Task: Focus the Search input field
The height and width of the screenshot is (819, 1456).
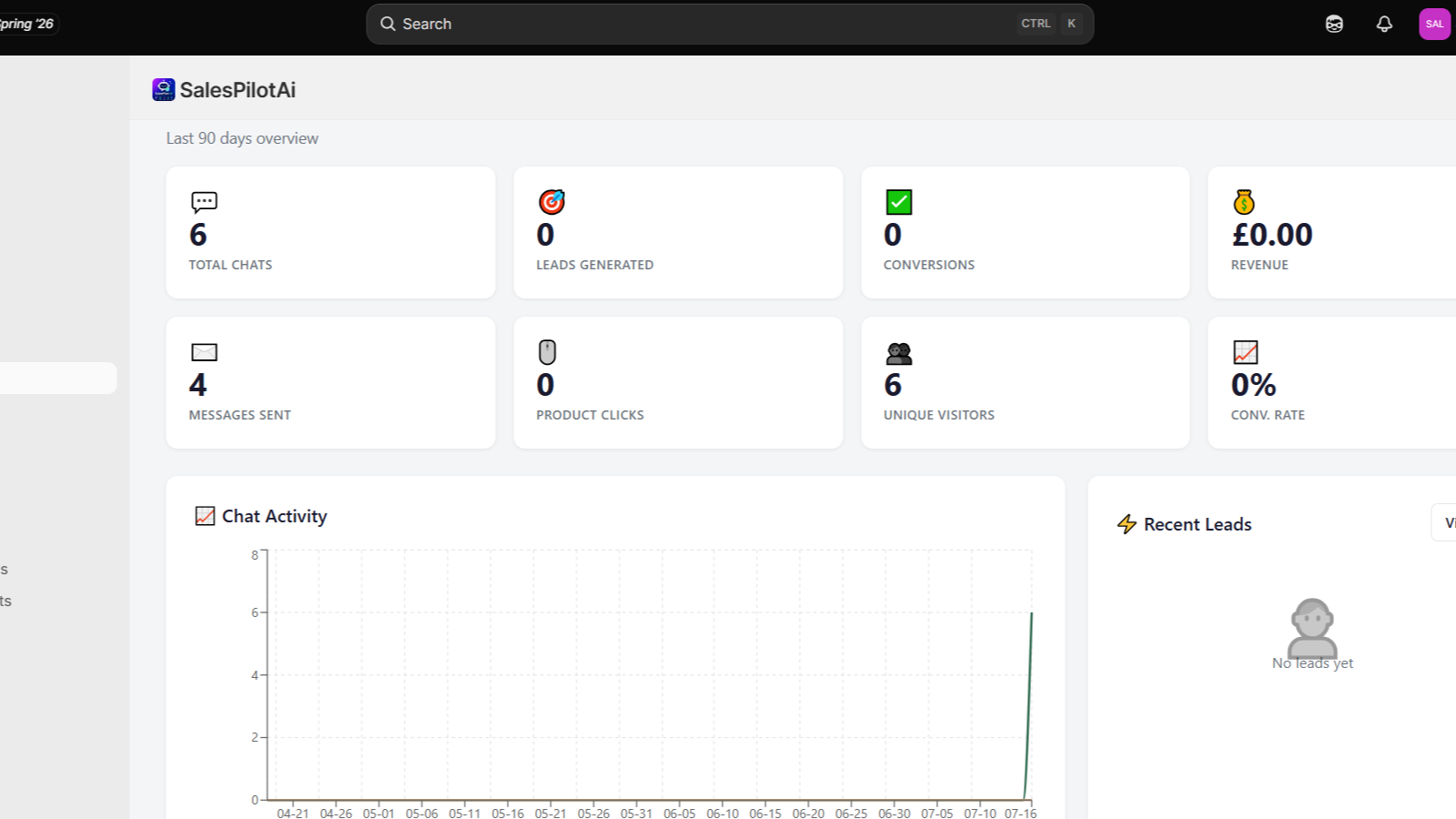Action: click(x=730, y=24)
